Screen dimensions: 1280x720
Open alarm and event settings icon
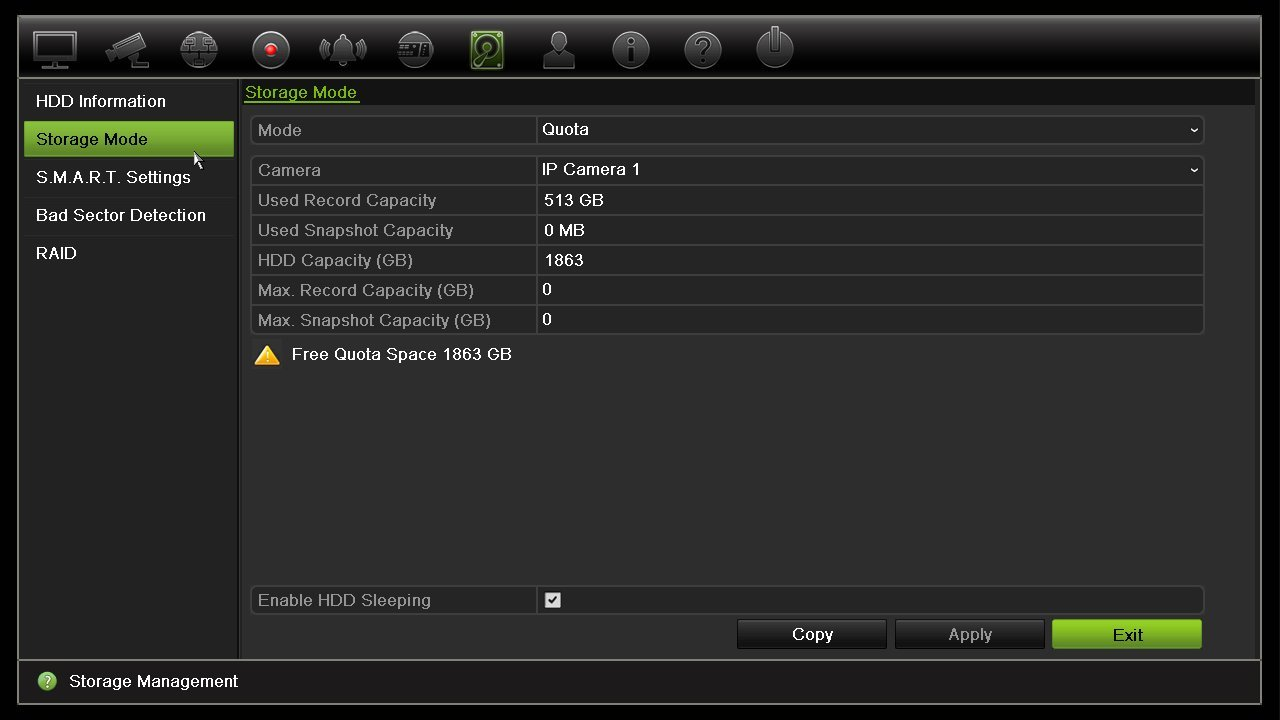[343, 49]
